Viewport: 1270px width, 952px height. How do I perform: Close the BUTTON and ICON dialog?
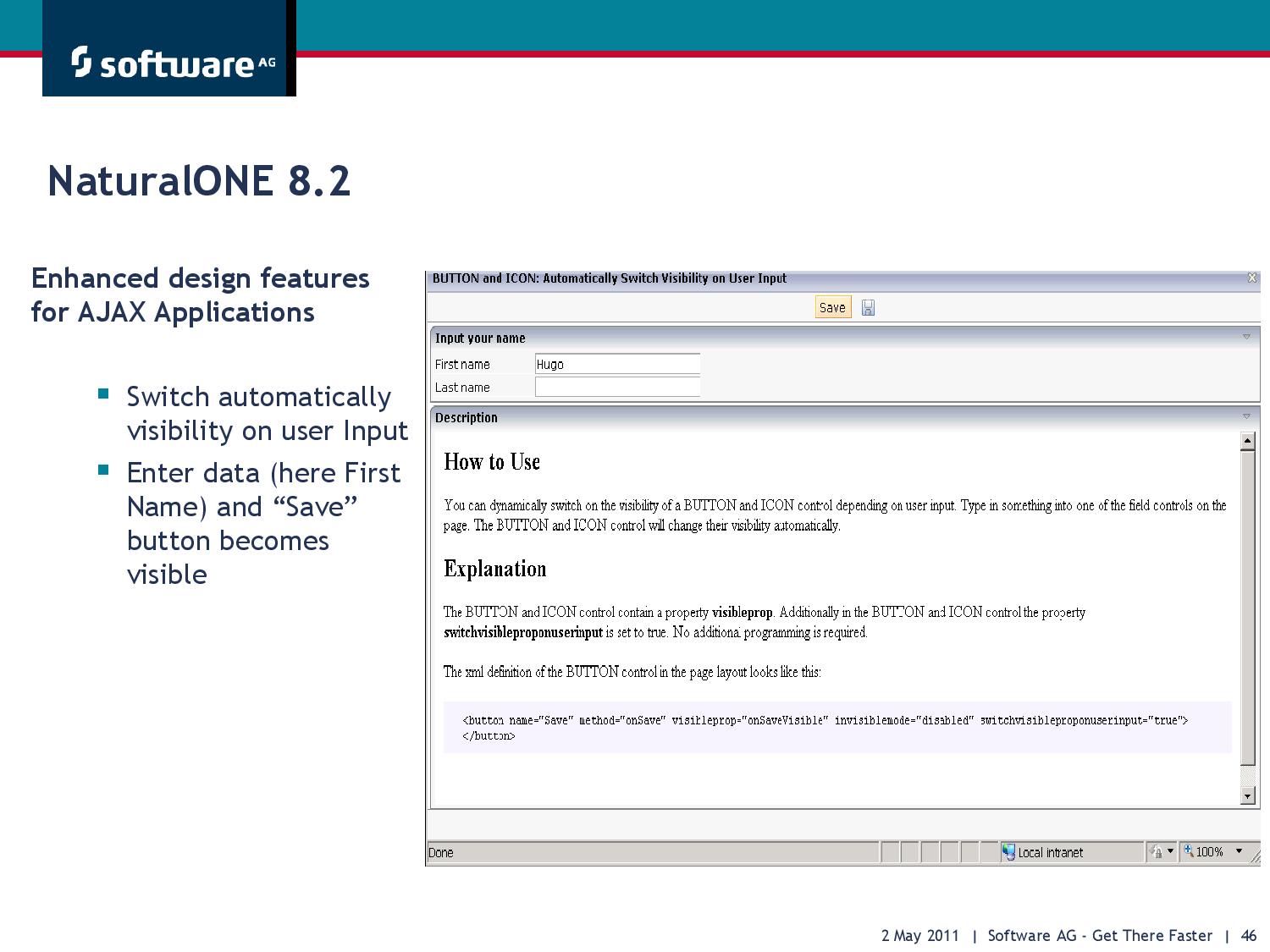(x=1252, y=278)
